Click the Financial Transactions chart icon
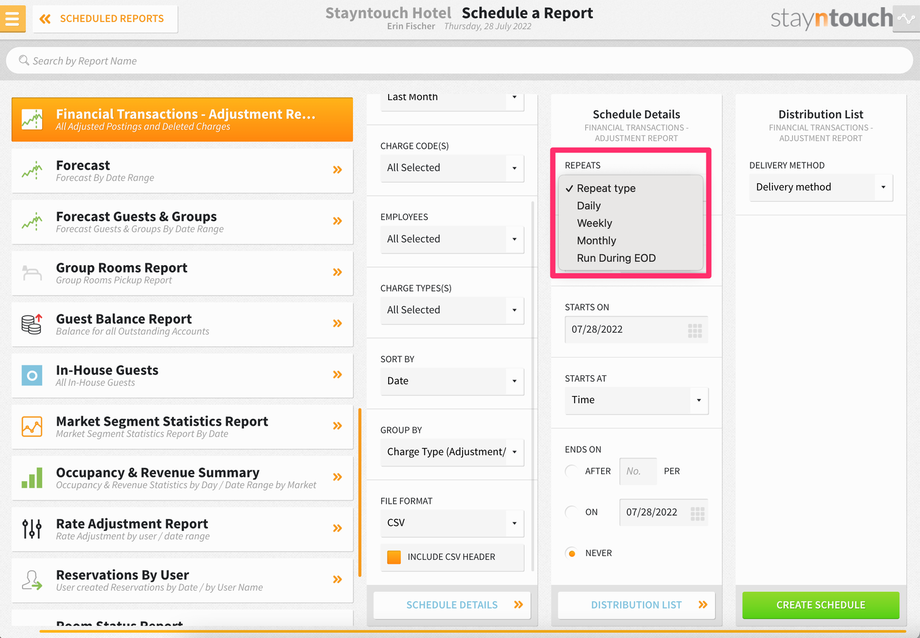The height and width of the screenshot is (638, 920). point(32,119)
